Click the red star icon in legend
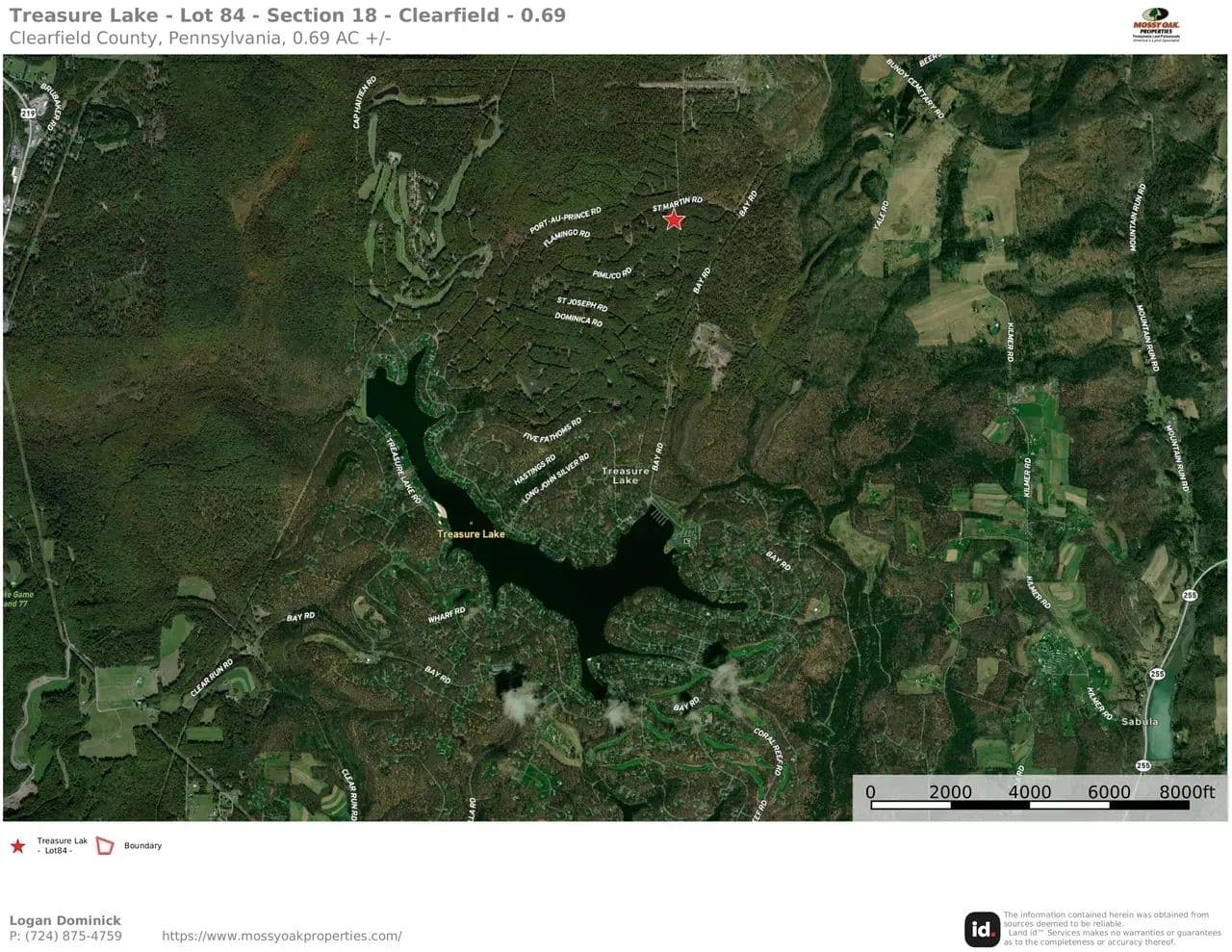The image size is (1232, 952). pos(17,846)
